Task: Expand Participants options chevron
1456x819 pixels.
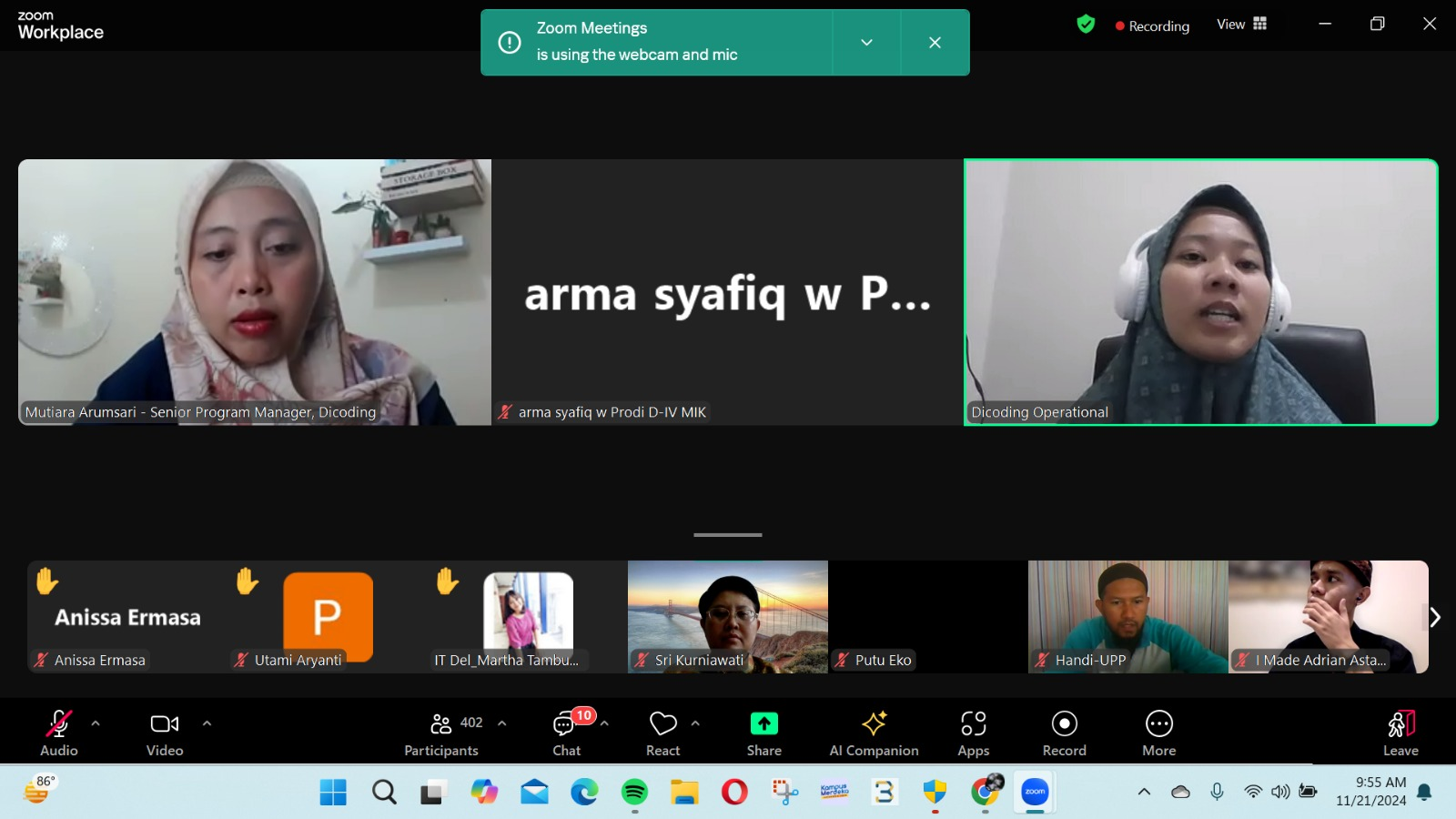Action: coord(501,723)
